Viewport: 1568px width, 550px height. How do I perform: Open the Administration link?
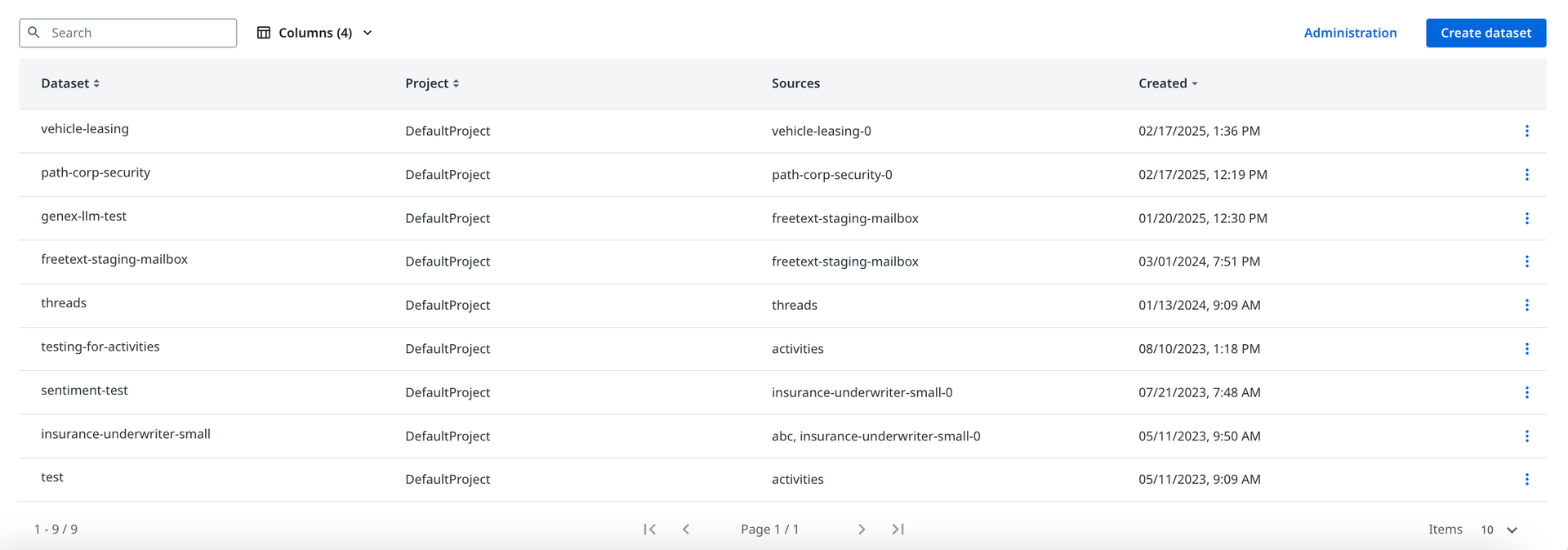coord(1350,33)
